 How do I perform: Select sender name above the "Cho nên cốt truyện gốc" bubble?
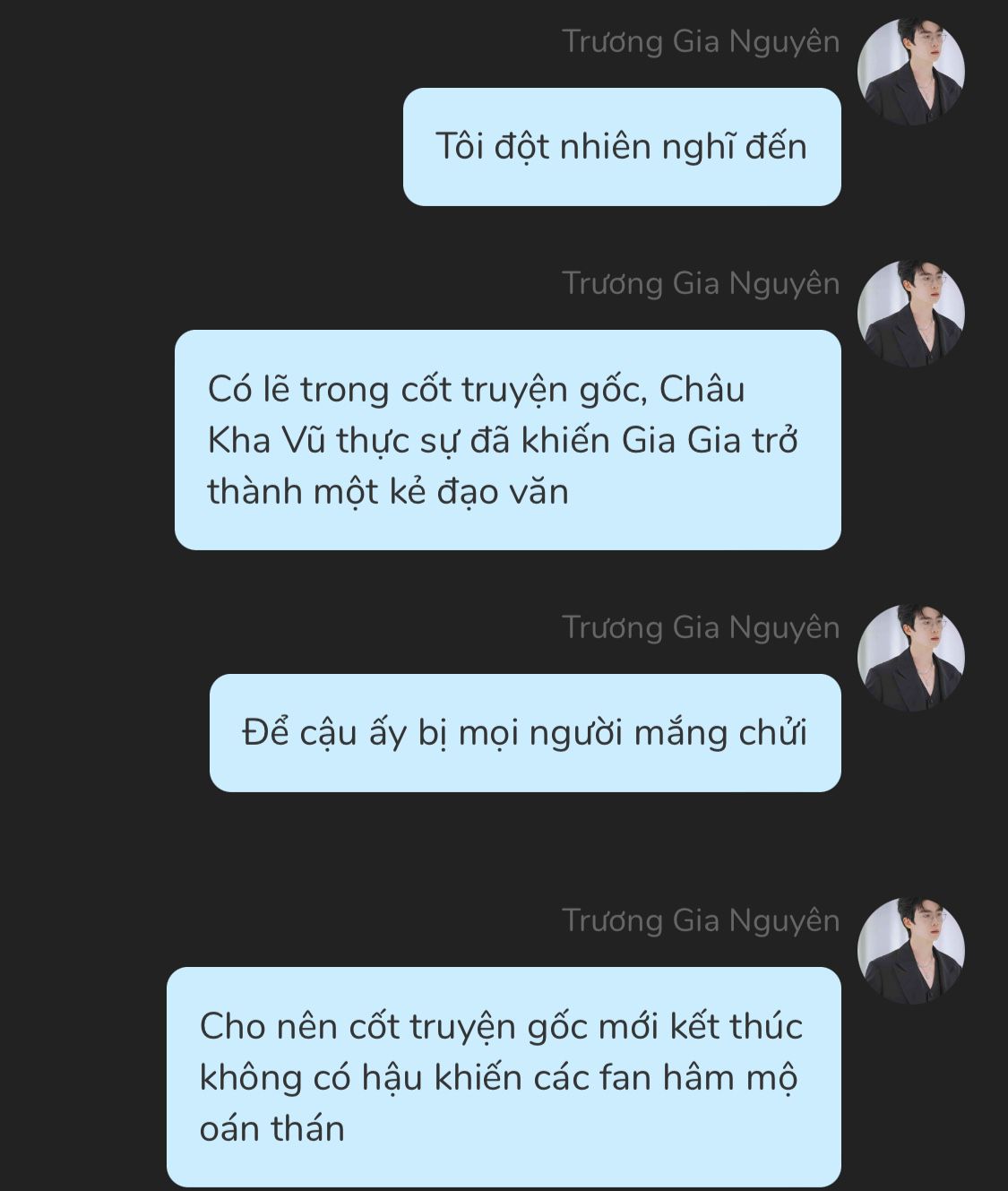[701, 920]
